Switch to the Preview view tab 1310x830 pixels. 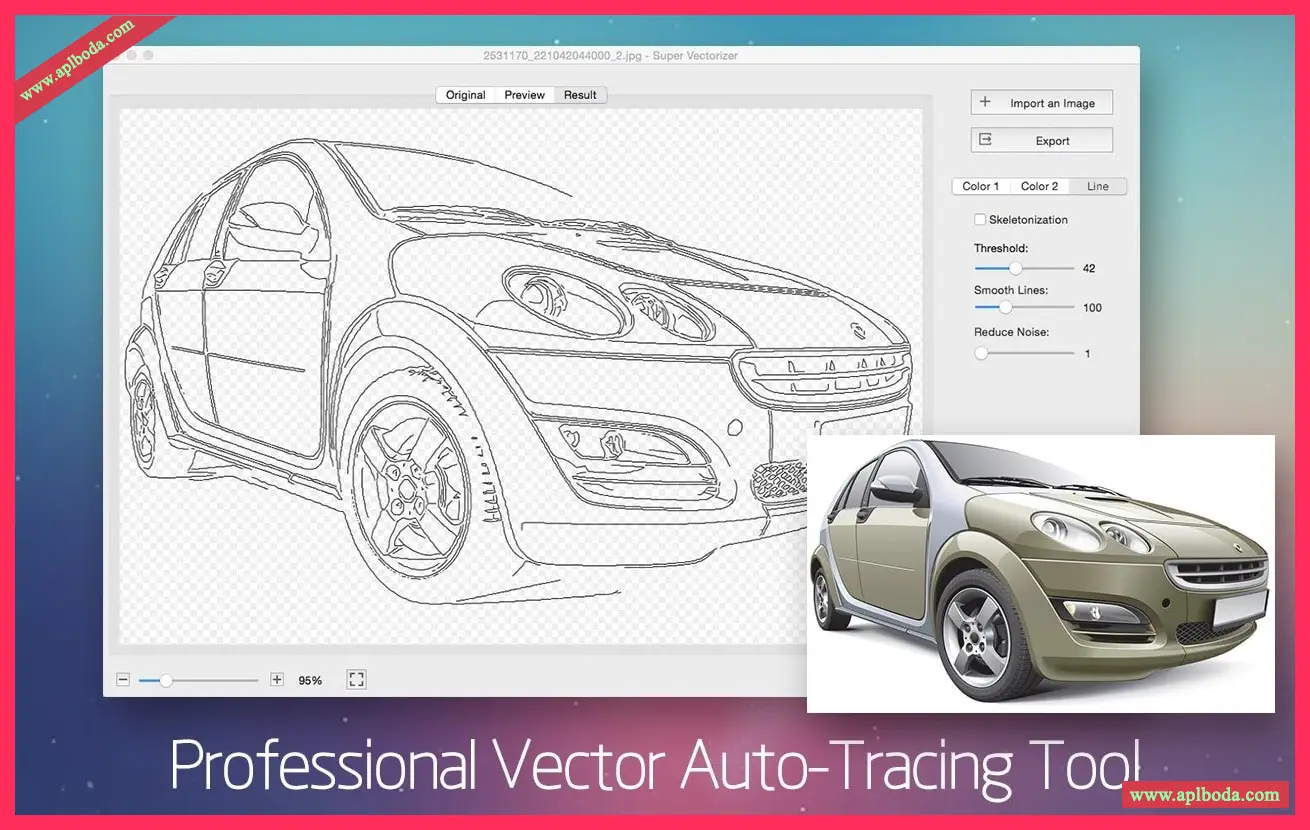(524, 95)
